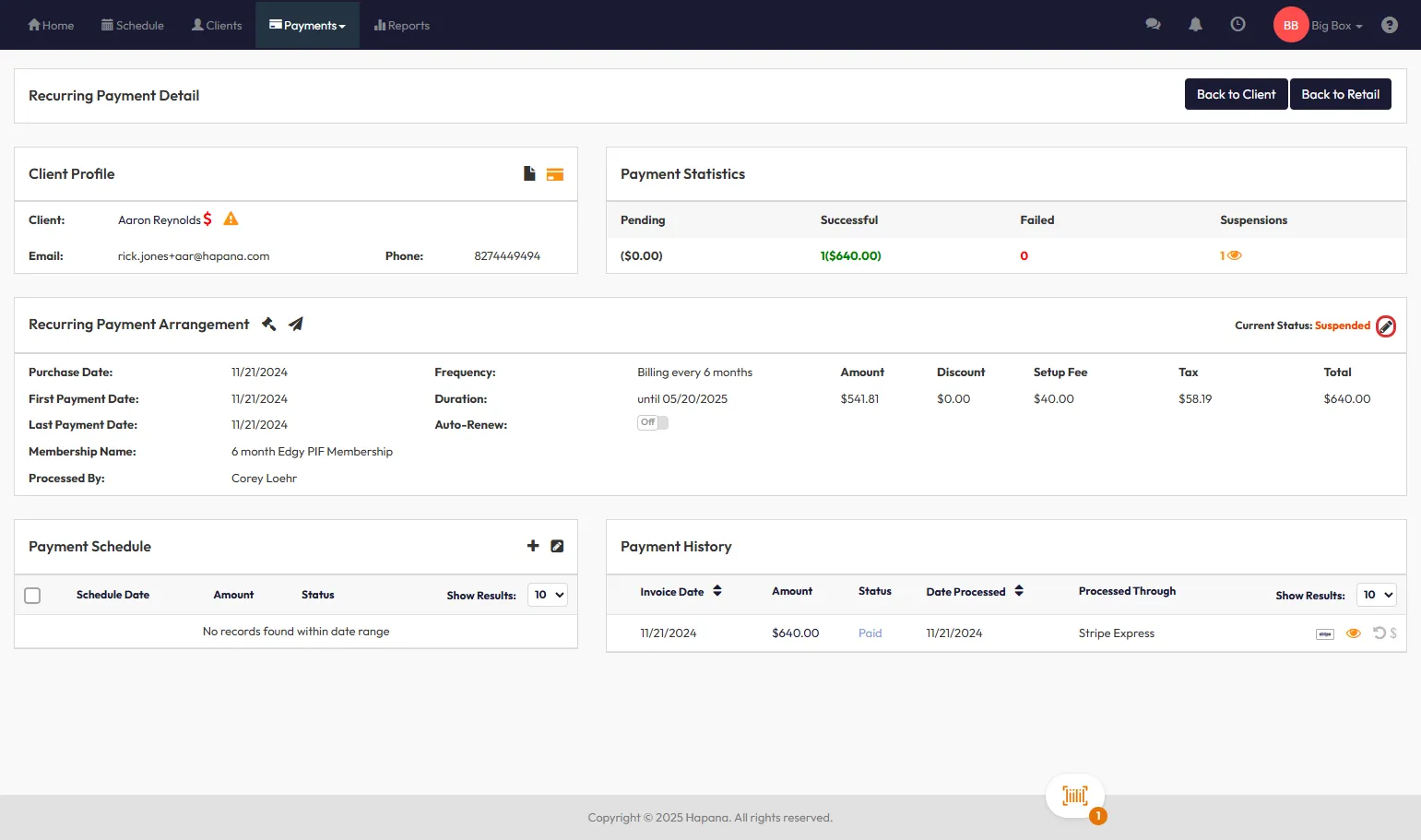Click the Back to Retail button

(x=1340, y=94)
